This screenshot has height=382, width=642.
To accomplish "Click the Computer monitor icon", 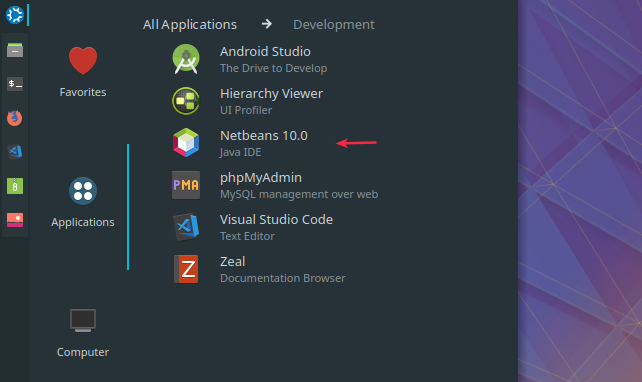I will [83, 320].
